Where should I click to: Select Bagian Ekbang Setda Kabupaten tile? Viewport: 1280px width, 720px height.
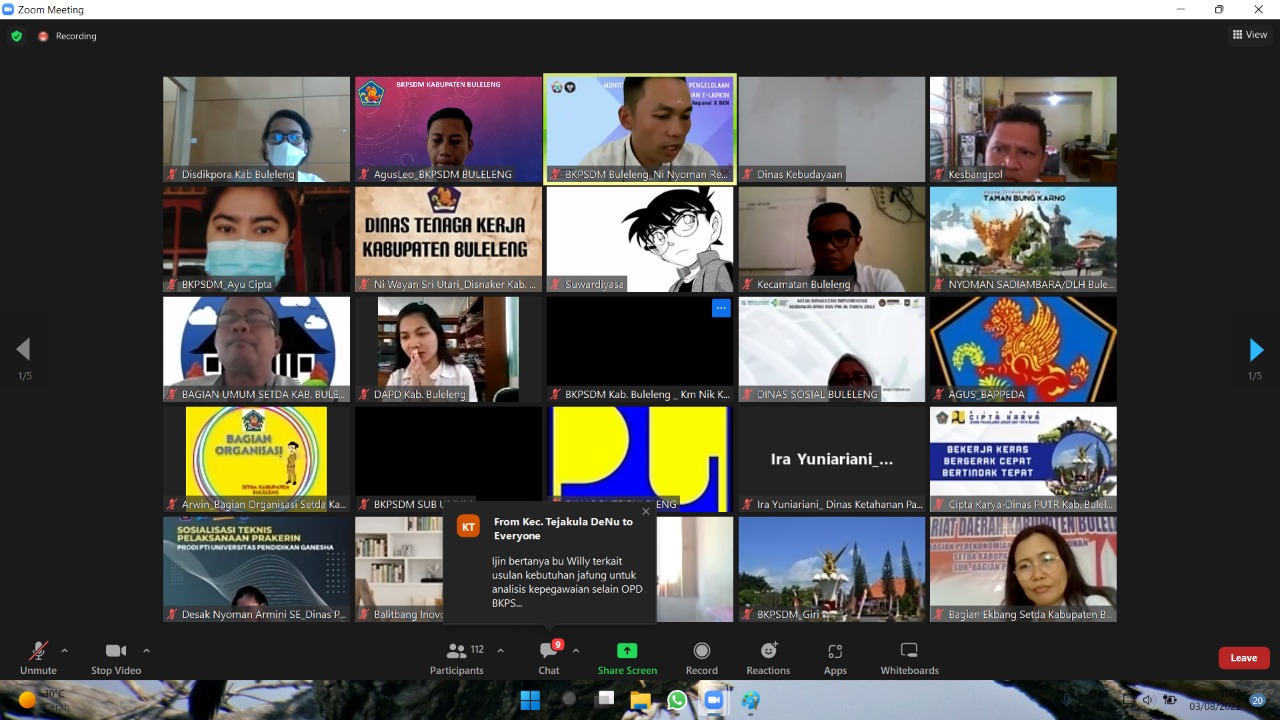[1023, 570]
